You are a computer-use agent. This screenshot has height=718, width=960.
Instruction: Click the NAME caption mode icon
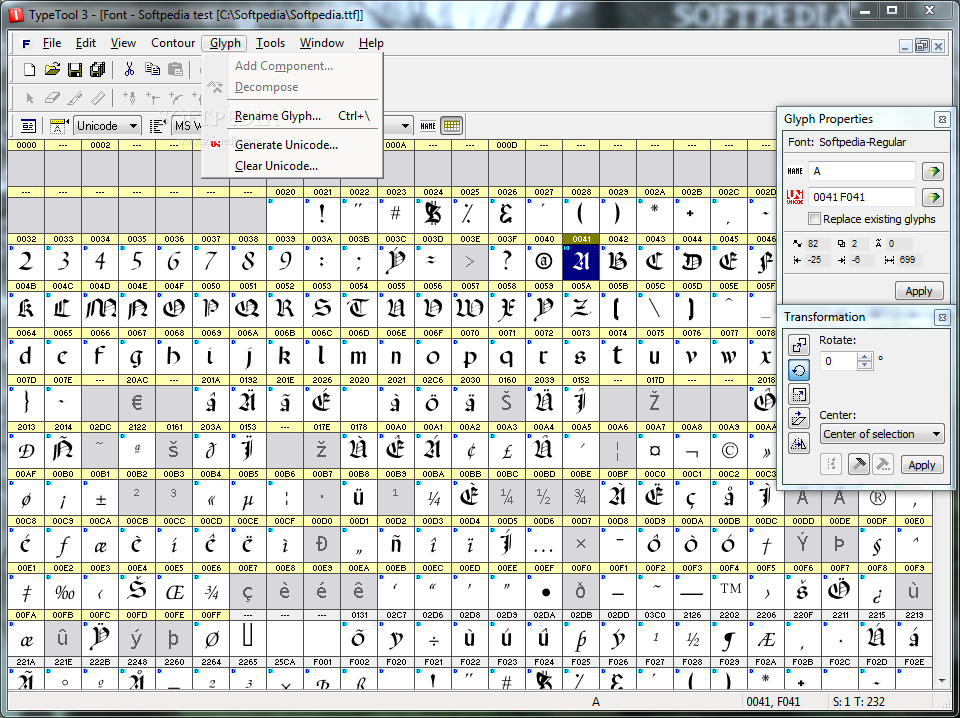428,126
